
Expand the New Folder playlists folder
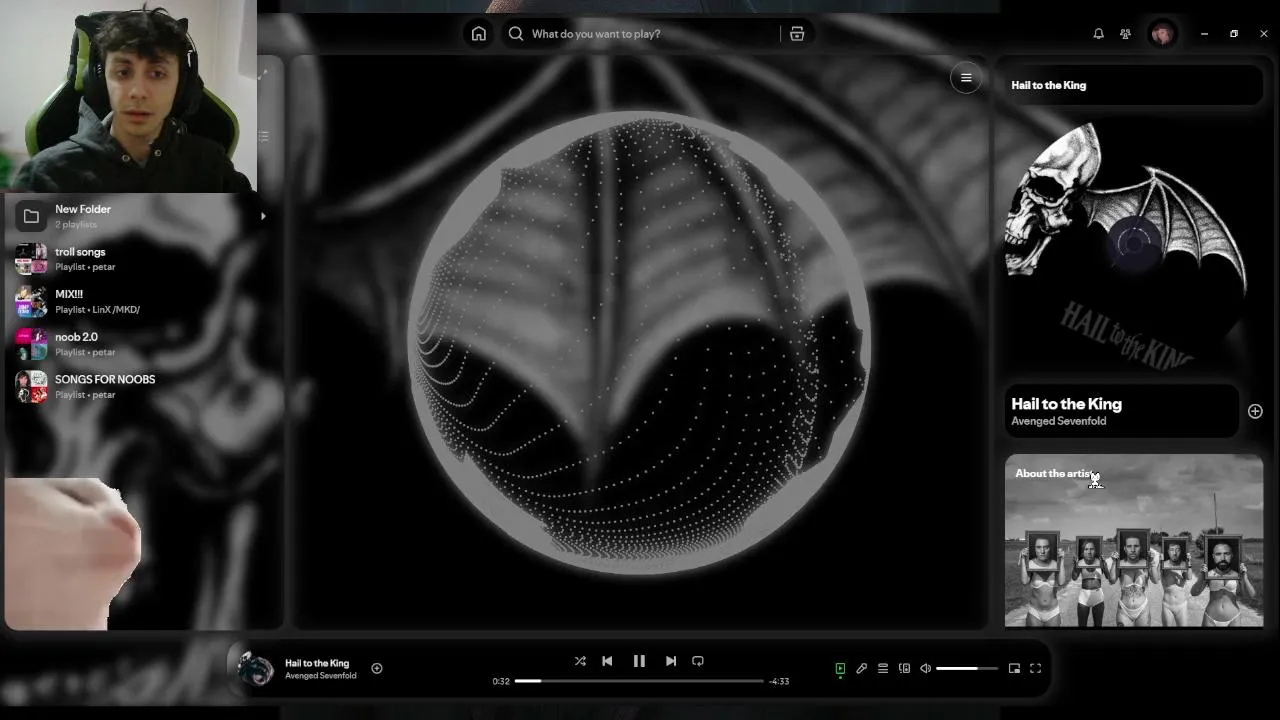coord(263,216)
